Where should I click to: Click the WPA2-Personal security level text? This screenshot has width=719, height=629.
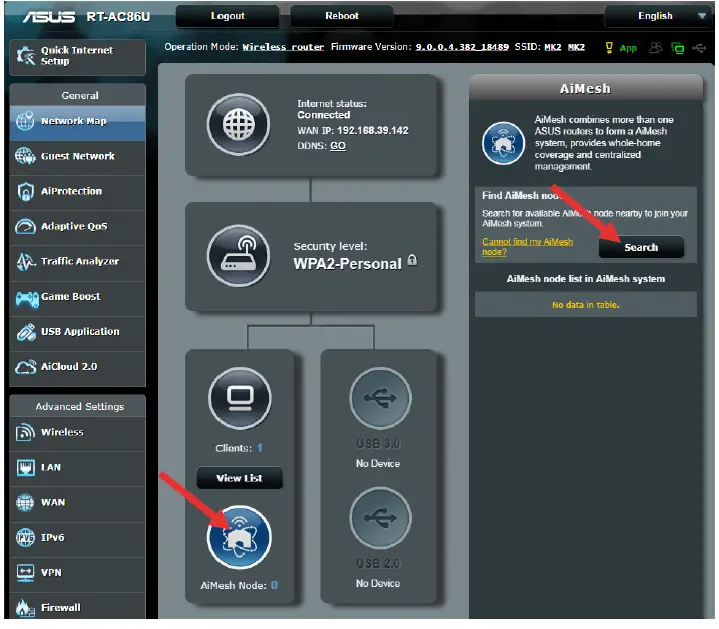(348, 264)
